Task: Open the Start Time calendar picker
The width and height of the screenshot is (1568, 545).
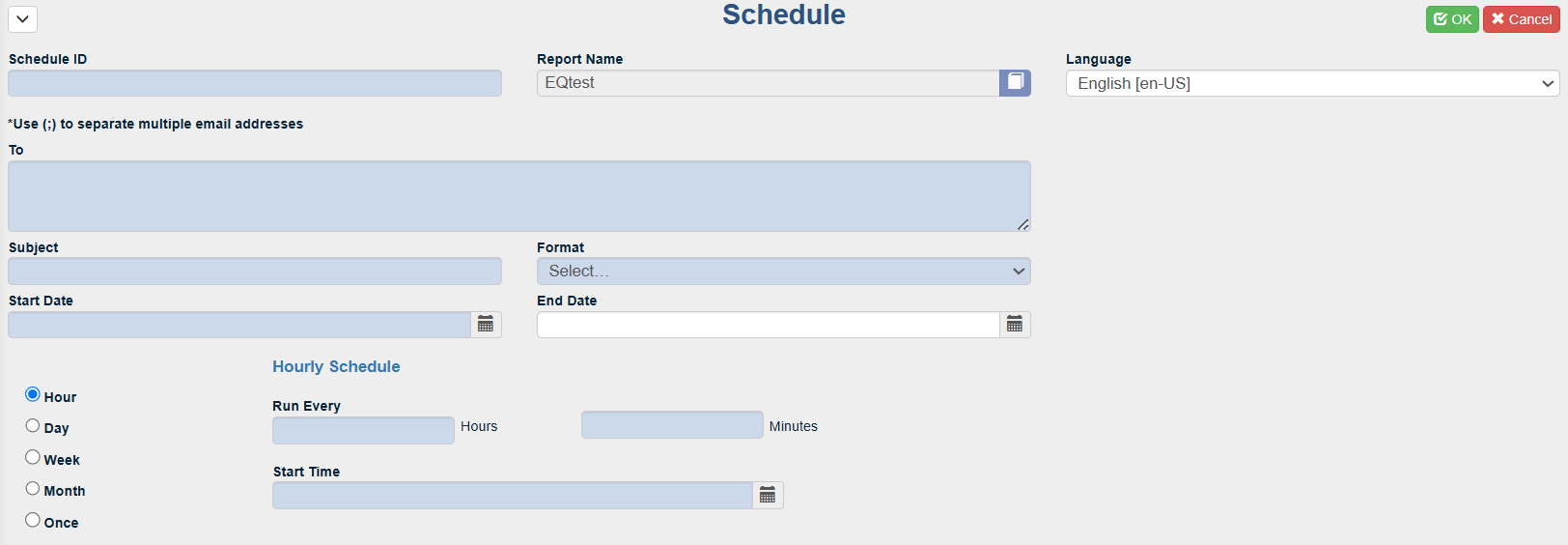Action: click(768, 496)
